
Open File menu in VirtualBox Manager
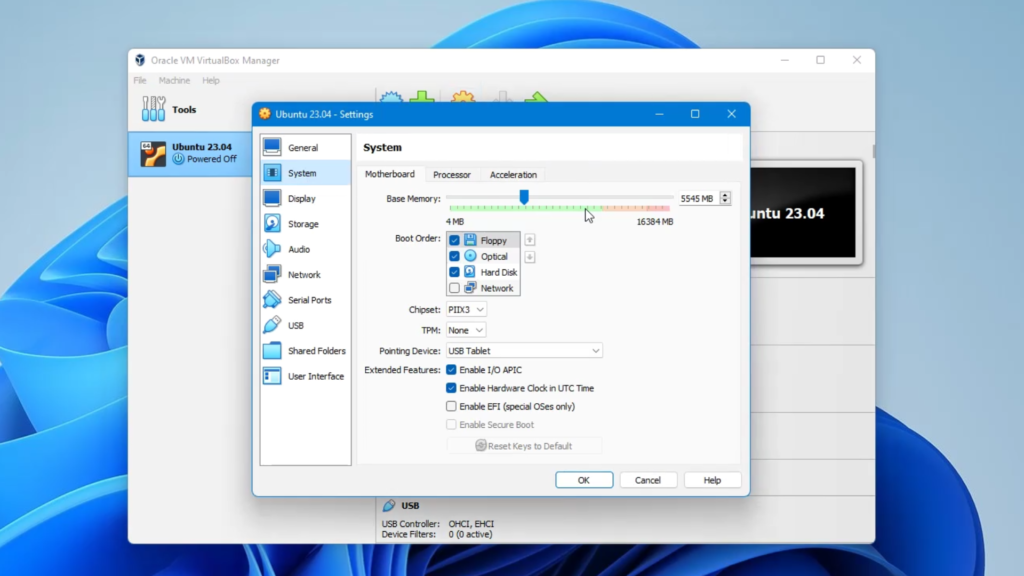point(140,80)
